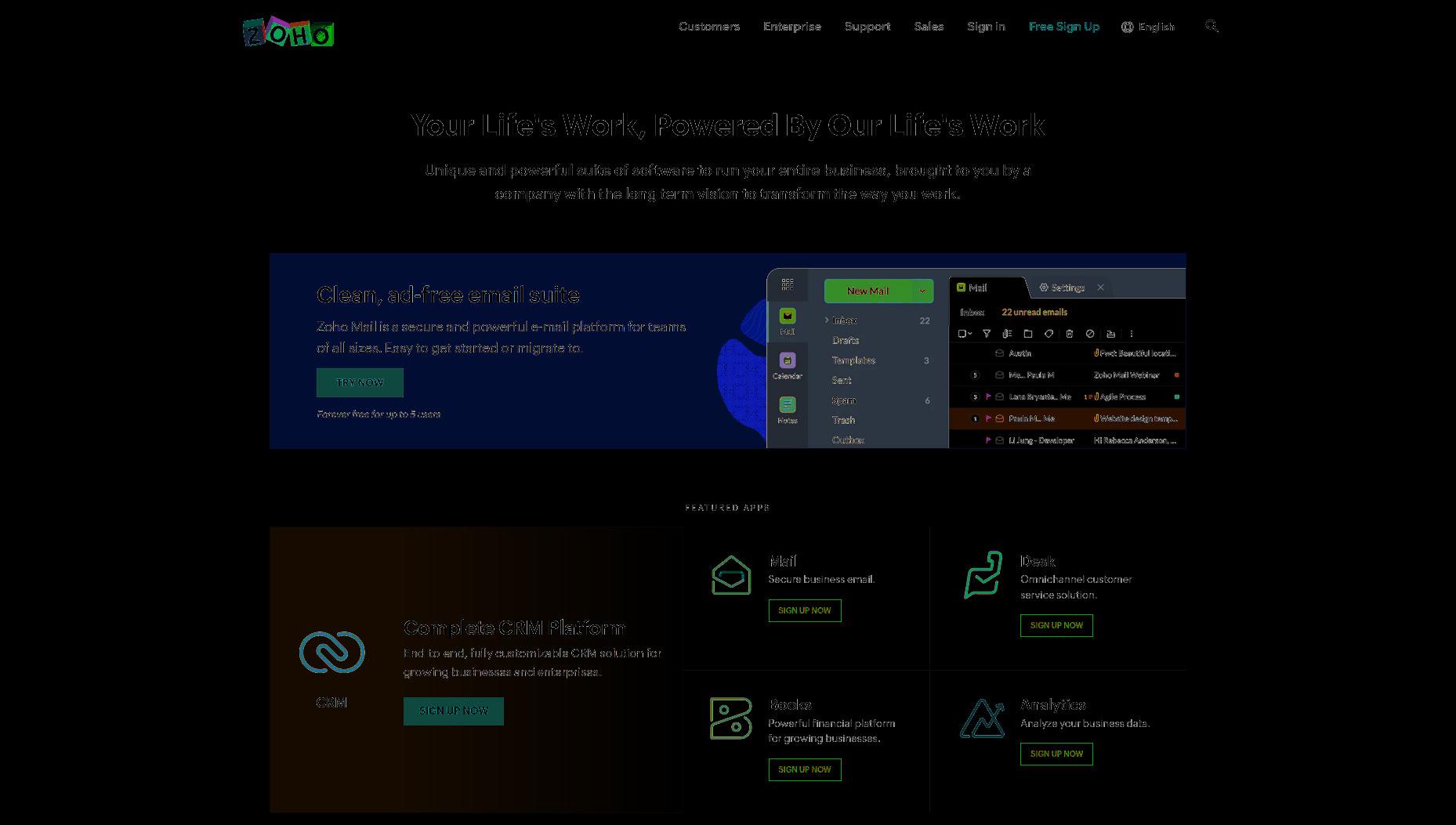Image resolution: width=1456 pixels, height=825 pixels.
Task: Toggle the select-all checkbox in mail toolbar
Action: (962, 334)
